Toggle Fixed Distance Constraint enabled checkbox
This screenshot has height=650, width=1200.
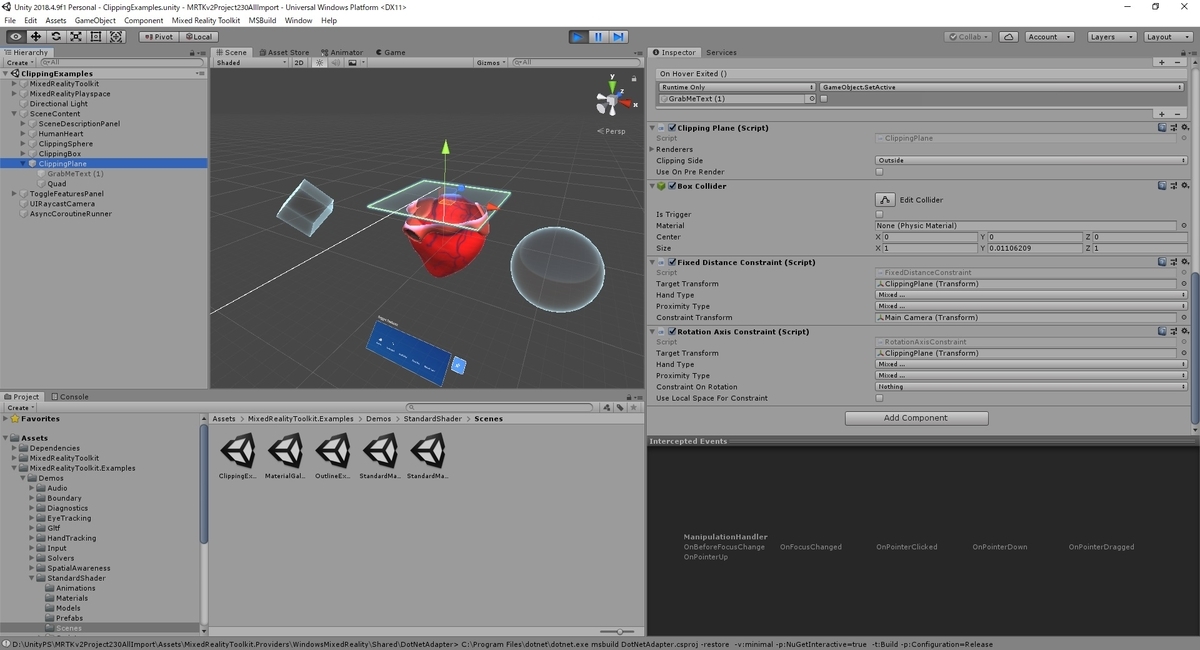coord(672,262)
